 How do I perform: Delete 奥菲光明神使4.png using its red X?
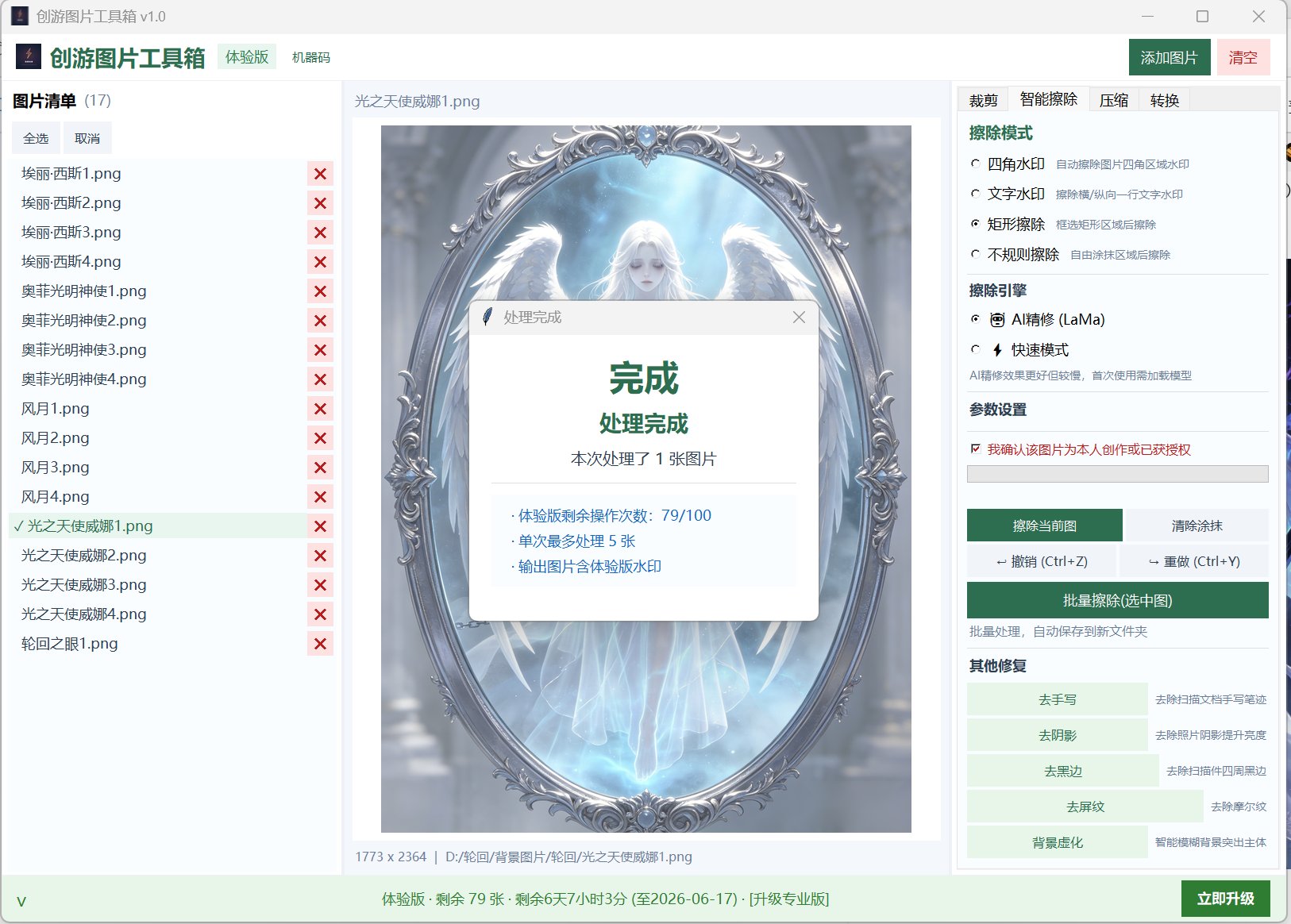pyautogui.click(x=320, y=379)
